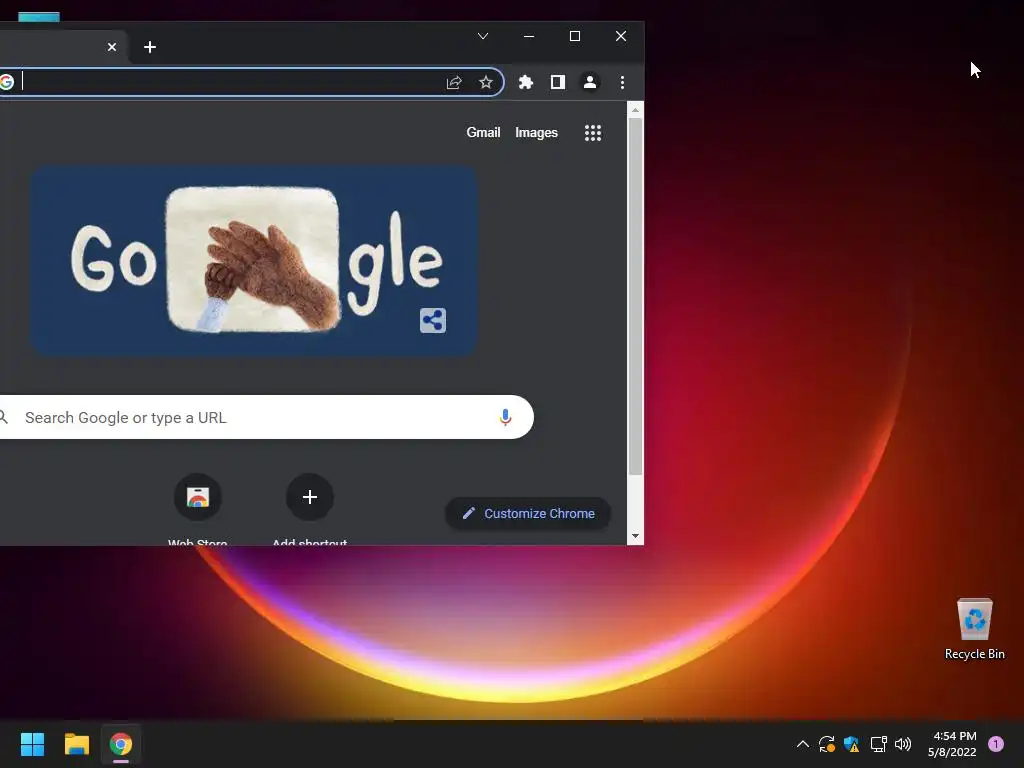Open the Extensions puzzle icon

526,82
